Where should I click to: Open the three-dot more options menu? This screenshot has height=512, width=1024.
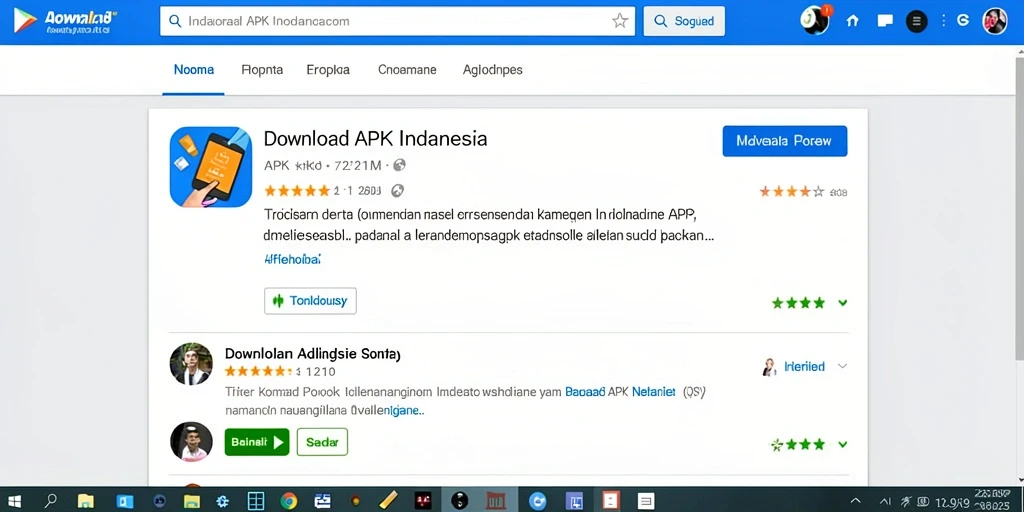coord(943,21)
